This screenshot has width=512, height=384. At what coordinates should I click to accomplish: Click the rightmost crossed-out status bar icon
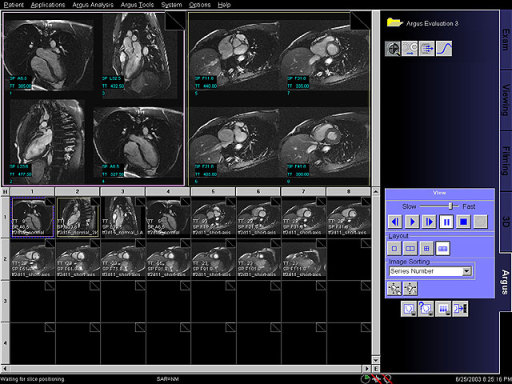coord(387,379)
